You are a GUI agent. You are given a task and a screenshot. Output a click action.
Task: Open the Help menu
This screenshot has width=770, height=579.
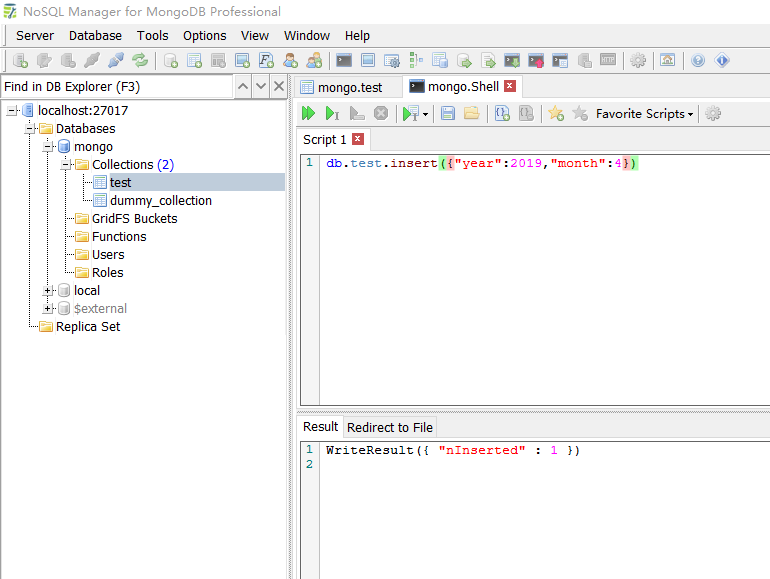(x=357, y=36)
